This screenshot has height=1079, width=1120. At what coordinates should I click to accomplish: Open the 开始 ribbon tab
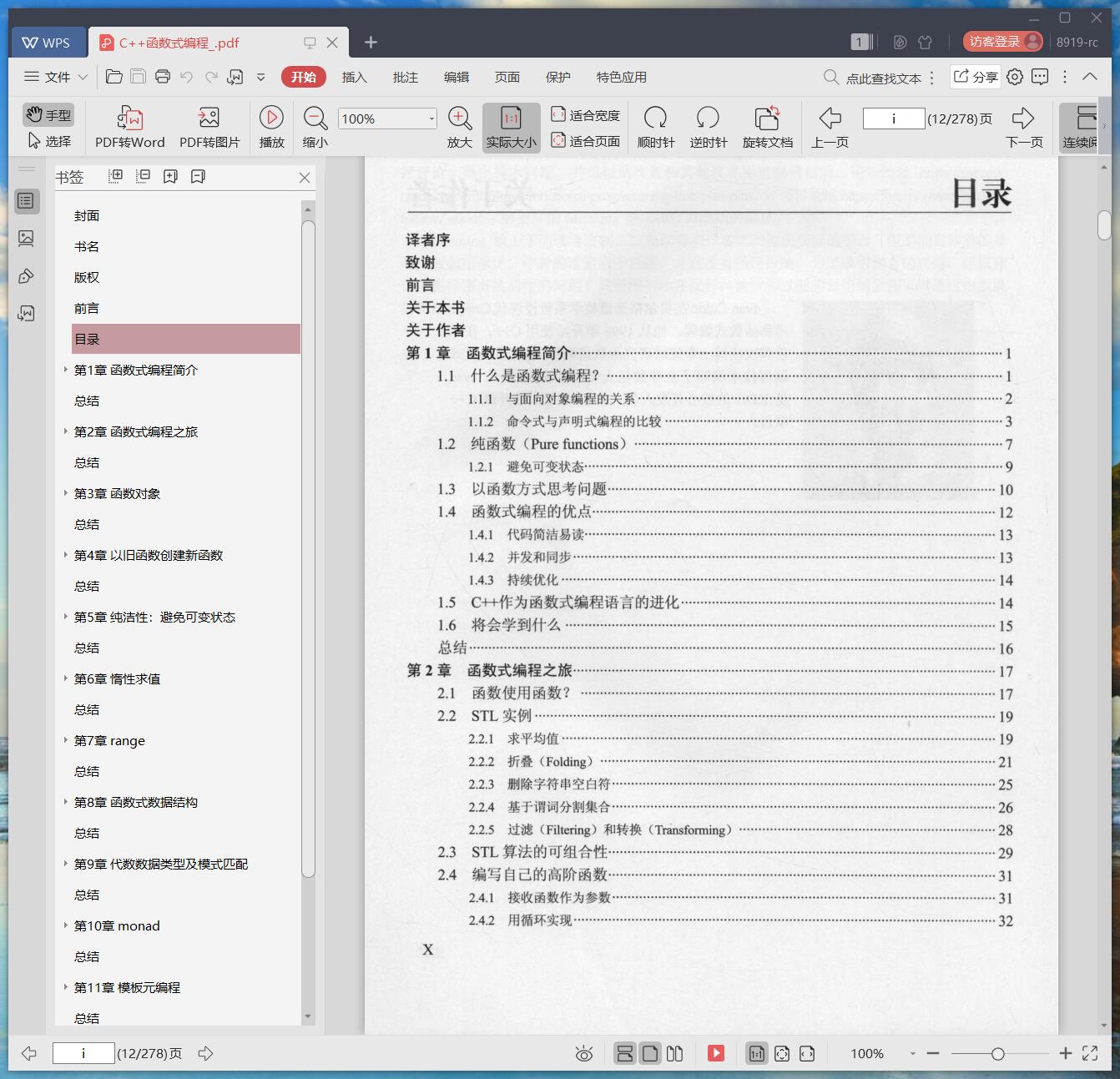pyautogui.click(x=303, y=77)
